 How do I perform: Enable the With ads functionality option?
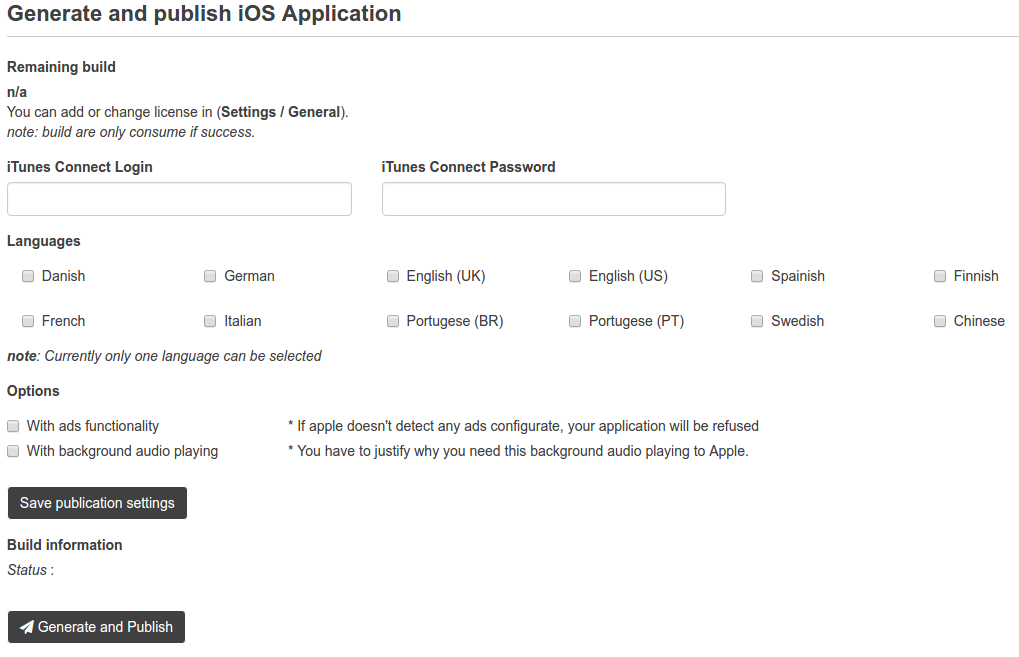pyautogui.click(x=13, y=426)
